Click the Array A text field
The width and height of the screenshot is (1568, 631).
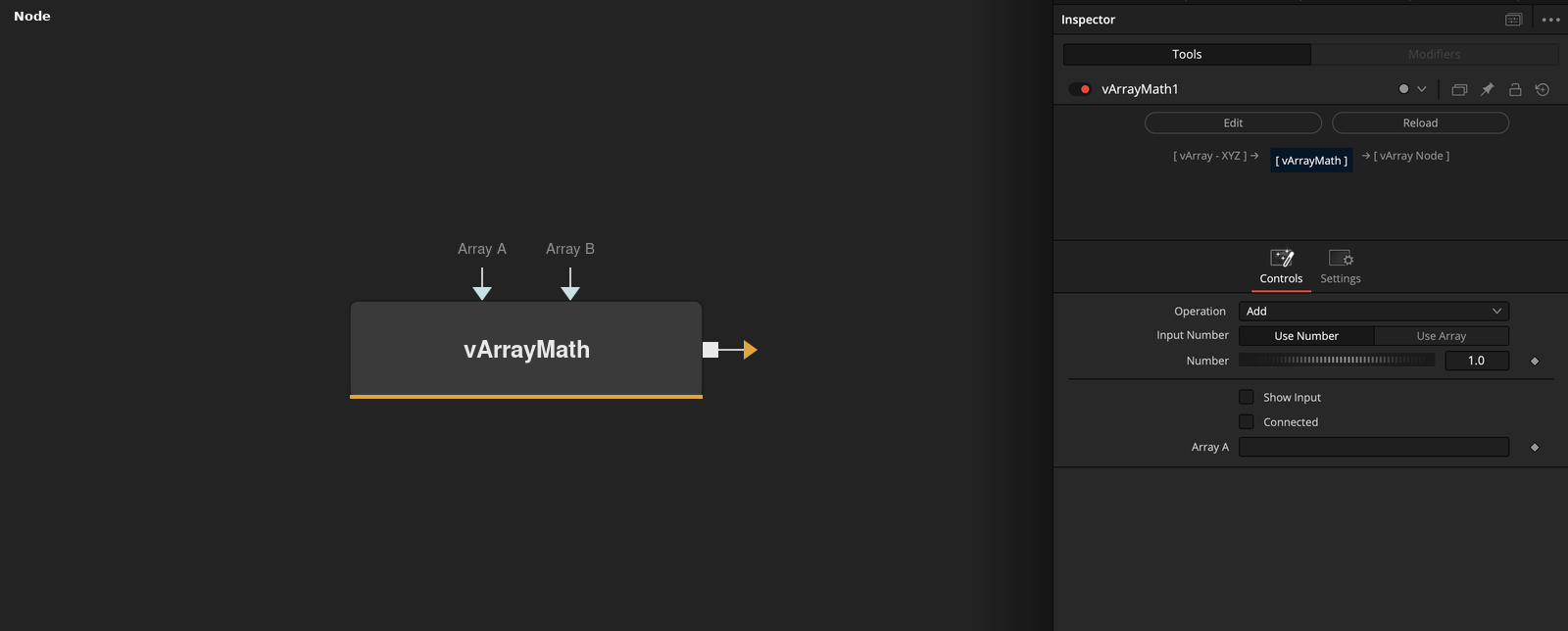(x=1374, y=447)
